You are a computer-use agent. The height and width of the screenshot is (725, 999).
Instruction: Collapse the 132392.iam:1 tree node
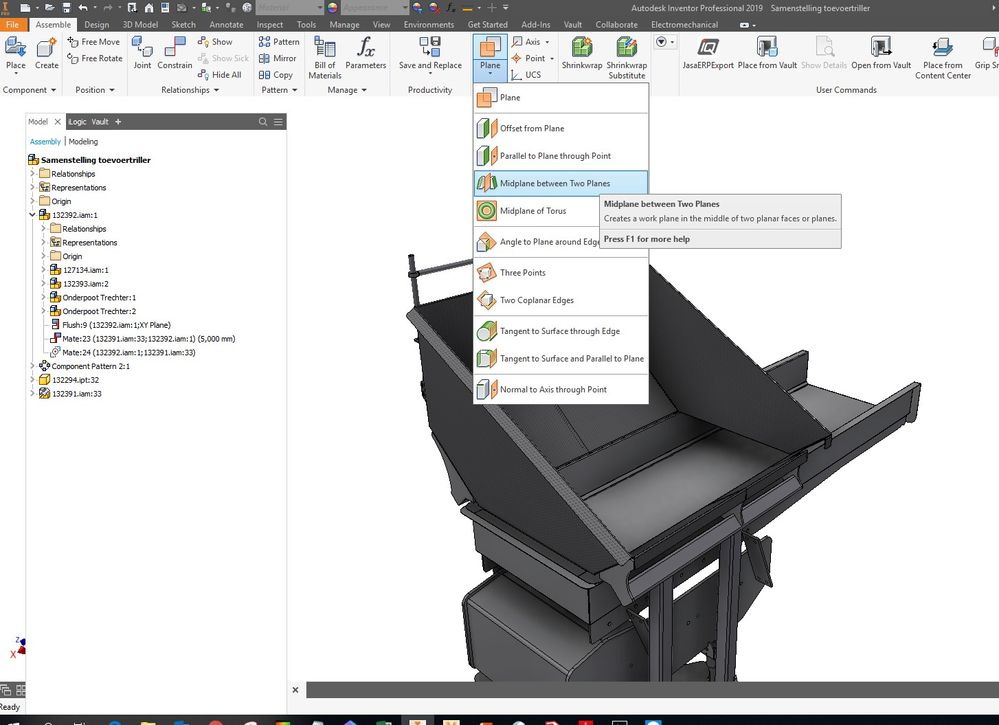[x=32, y=215]
